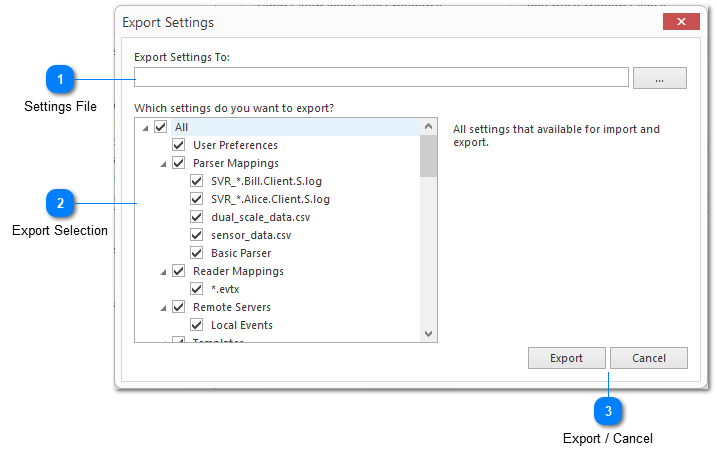Image resolution: width=717 pixels, height=462 pixels.
Task: Toggle sensor_data.csv checkbox
Action: click(x=197, y=235)
